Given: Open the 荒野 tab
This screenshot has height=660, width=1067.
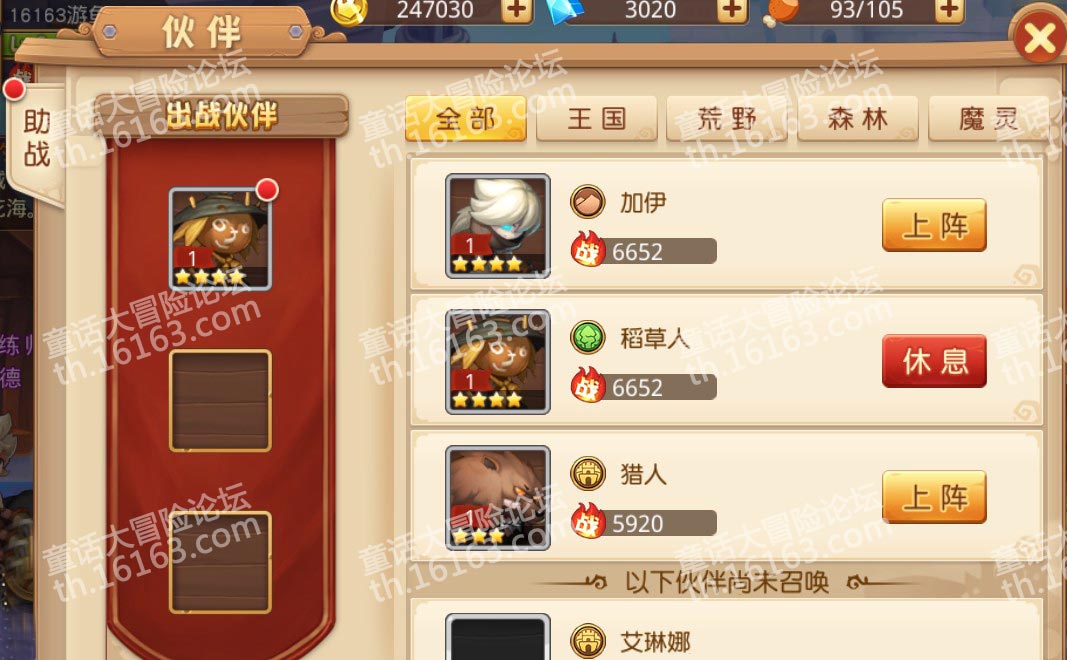Looking at the screenshot, I should point(727,119).
